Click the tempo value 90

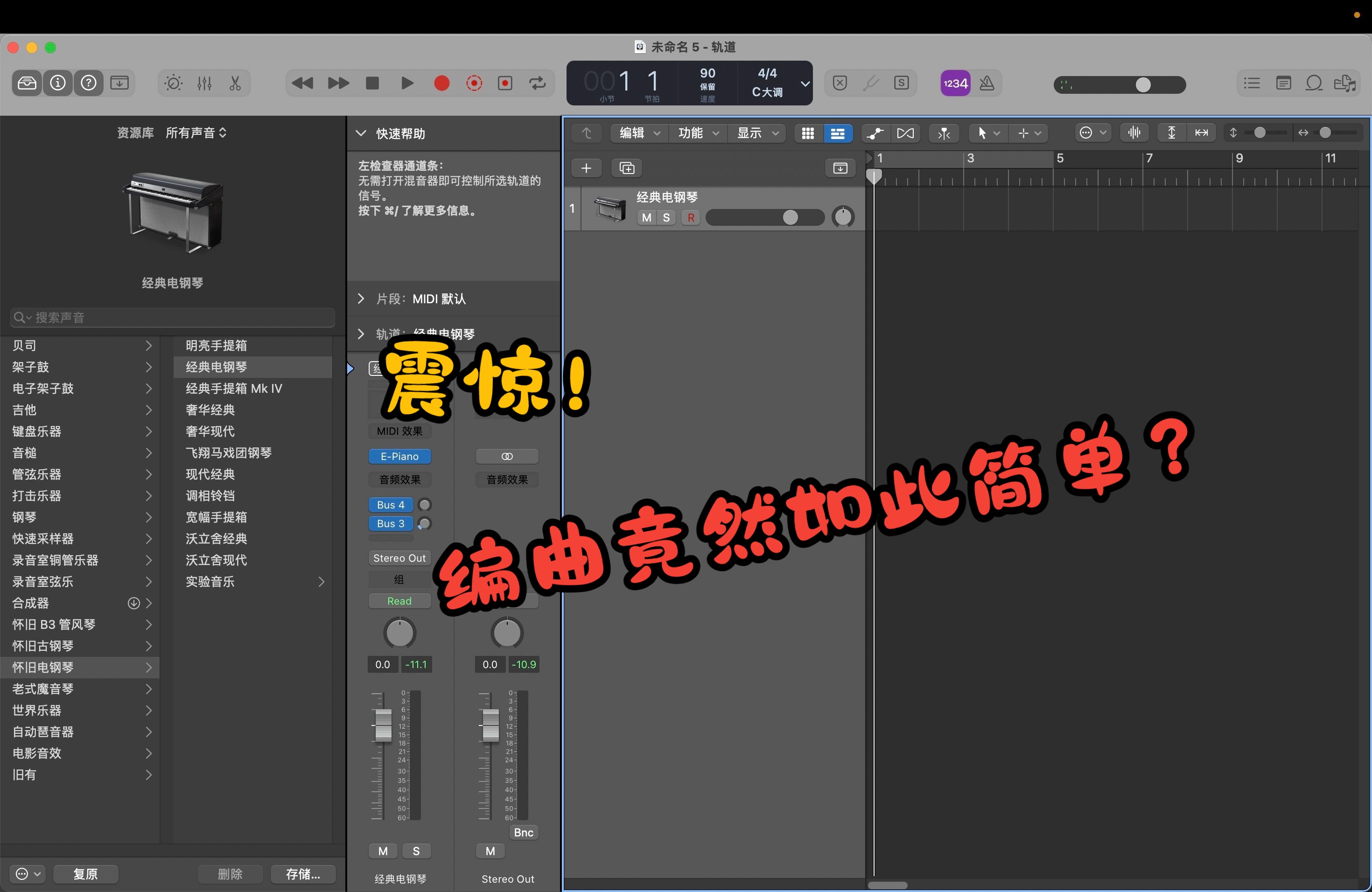[x=707, y=73]
